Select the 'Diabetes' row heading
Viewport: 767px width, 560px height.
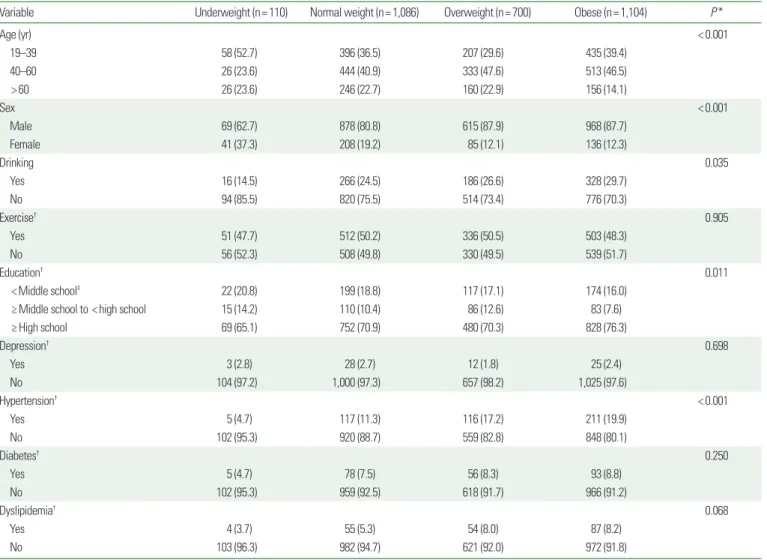click(20, 456)
